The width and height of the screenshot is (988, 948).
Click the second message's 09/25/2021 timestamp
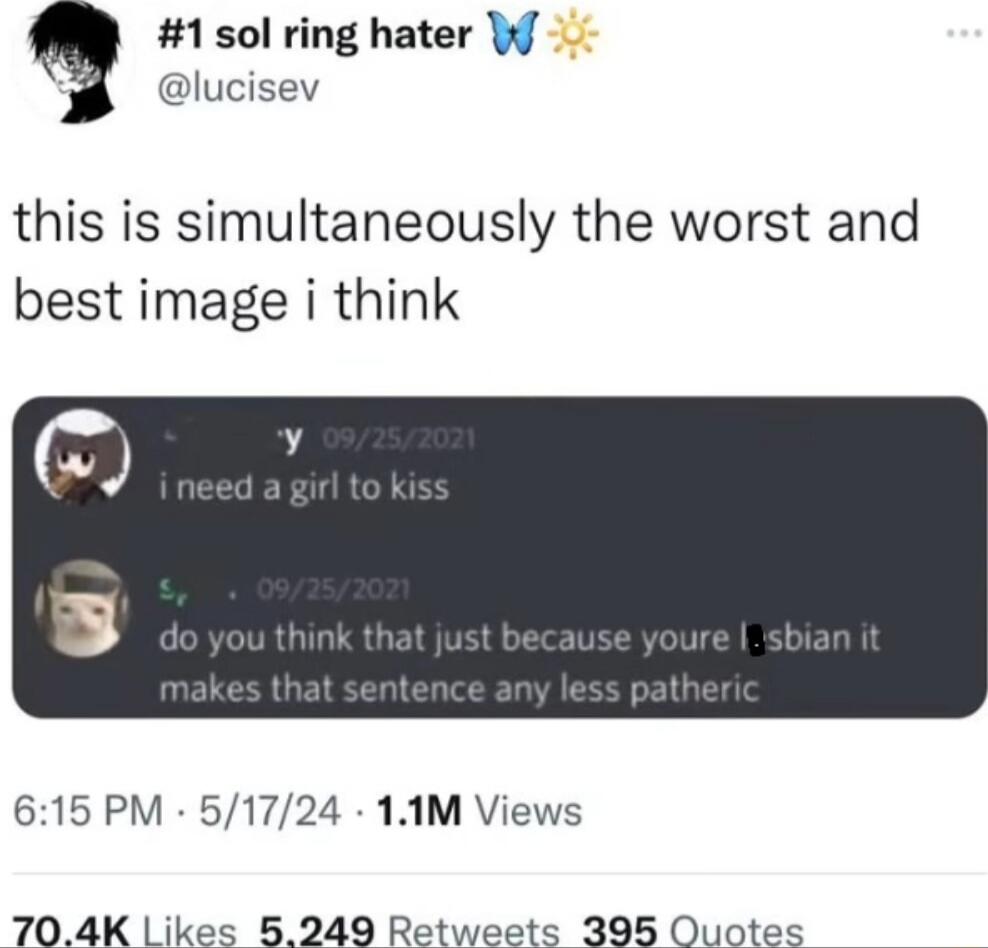click(333, 590)
